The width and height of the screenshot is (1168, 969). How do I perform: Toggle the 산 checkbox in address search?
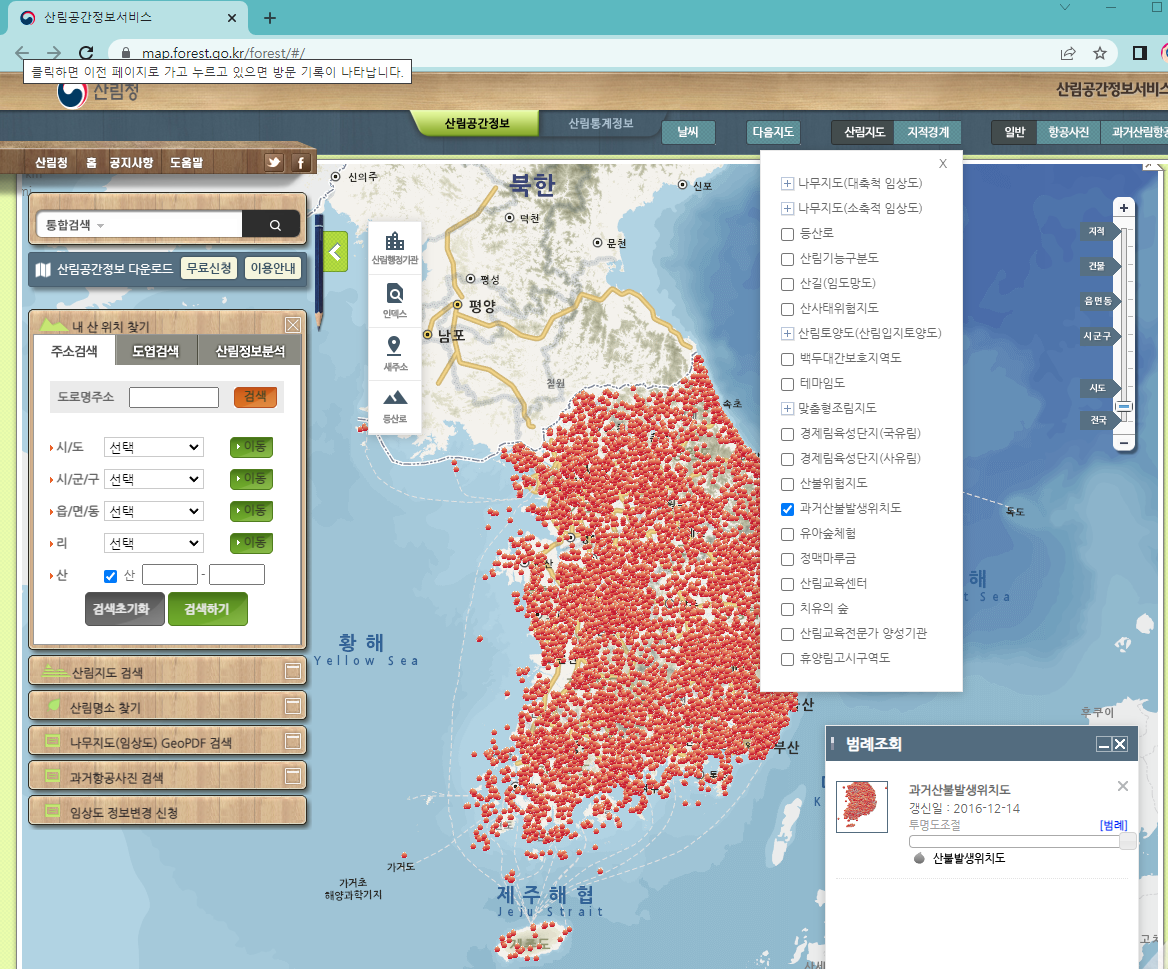pos(110,576)
